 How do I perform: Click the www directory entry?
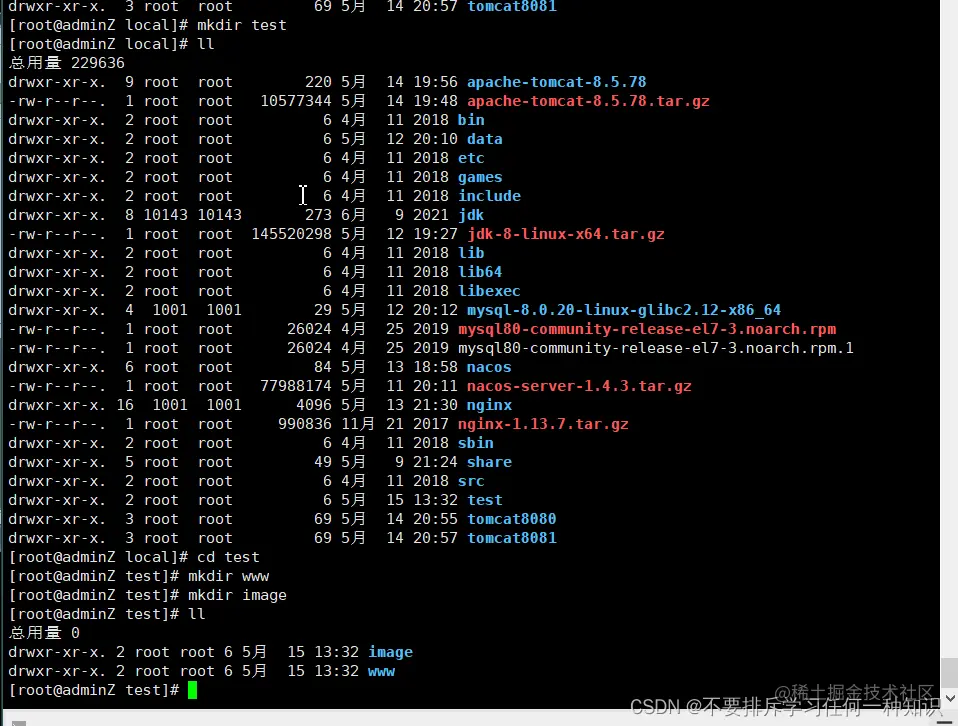tap(381, 671)
